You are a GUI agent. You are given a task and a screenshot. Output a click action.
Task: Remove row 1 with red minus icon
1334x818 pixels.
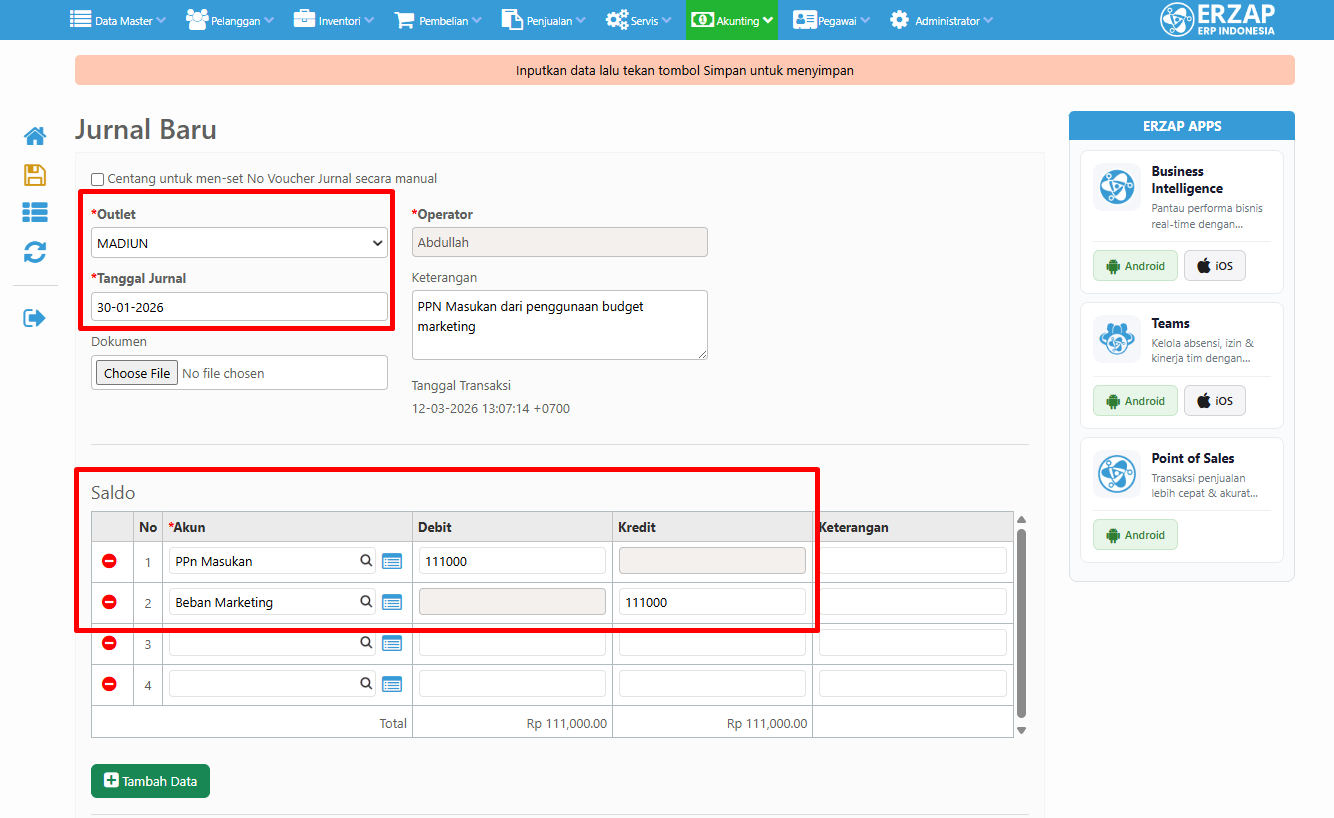point(110,561)
